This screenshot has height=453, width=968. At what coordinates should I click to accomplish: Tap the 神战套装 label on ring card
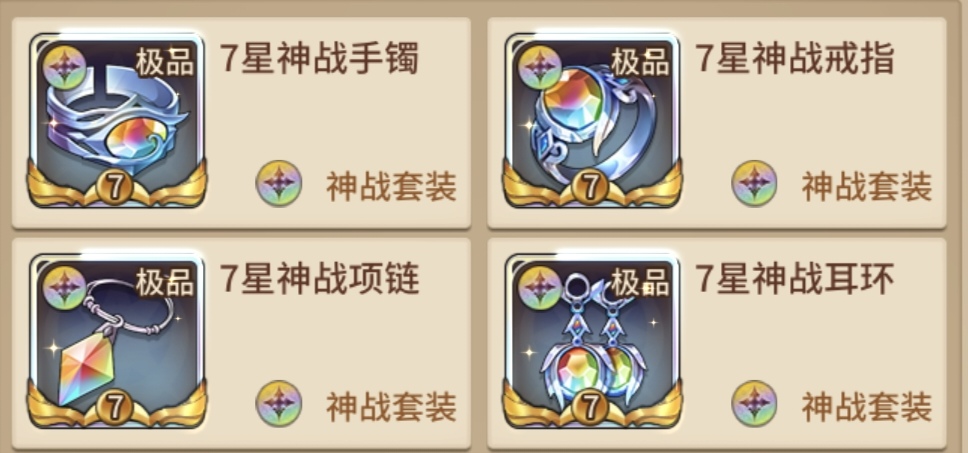[867, 186]
